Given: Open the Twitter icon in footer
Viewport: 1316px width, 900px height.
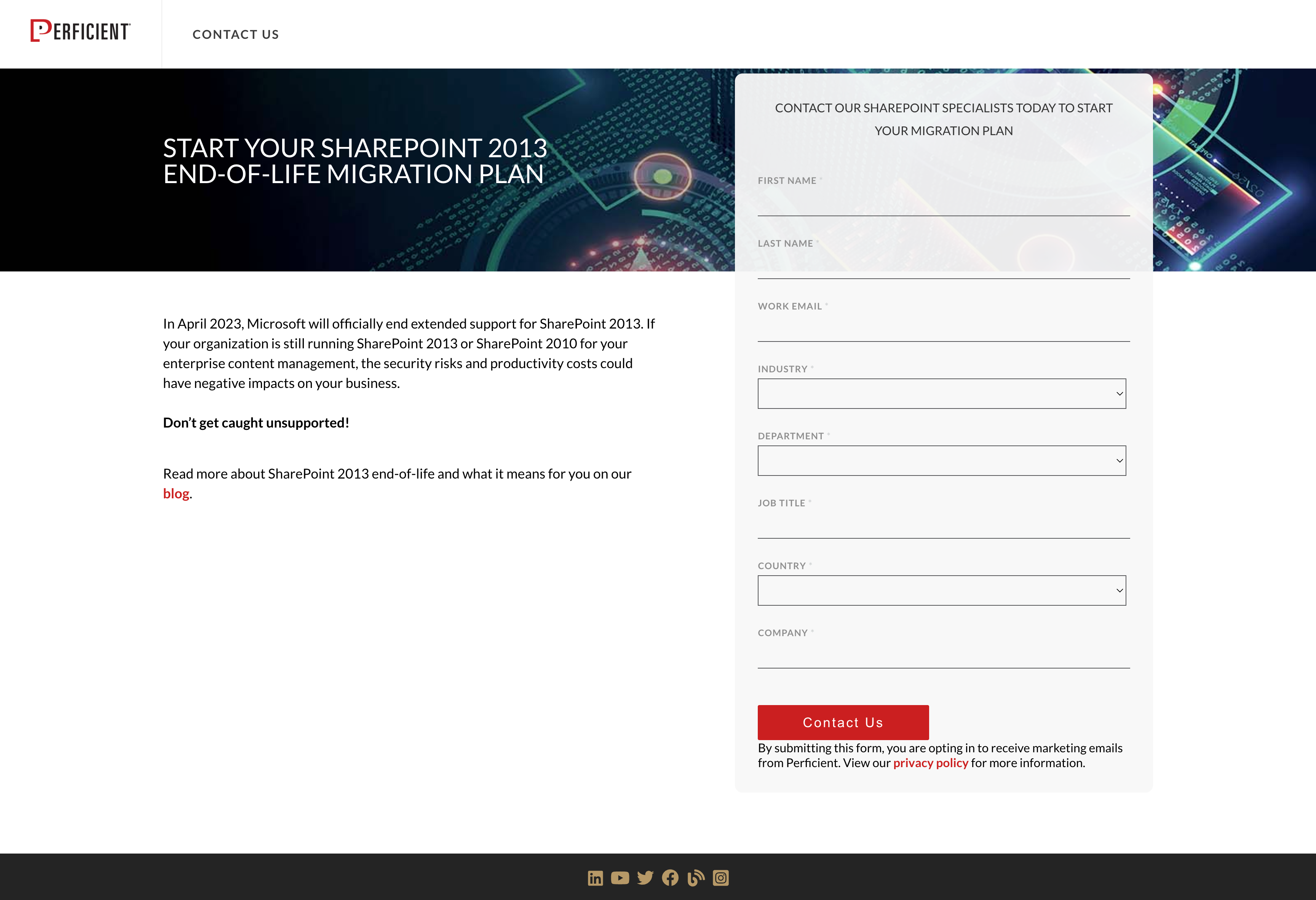Looking at the screenshot, I should click(x=645, y=878).
